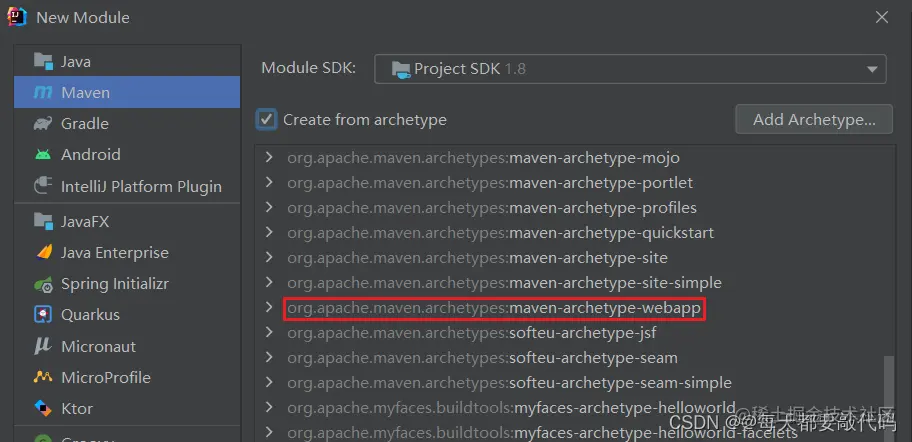The image size is (912, 442).
Task: Click the Ktor diamond icon
Action: pyautogui.click(x=43, y=408)
